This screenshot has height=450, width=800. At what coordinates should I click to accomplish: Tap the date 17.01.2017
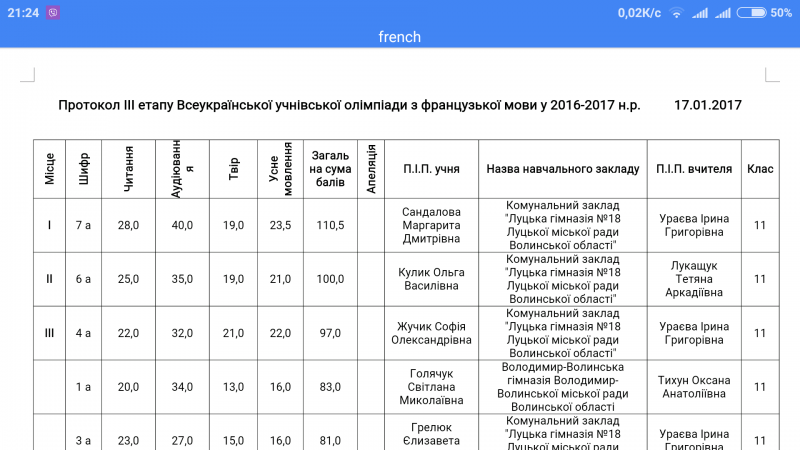(708, 105)
